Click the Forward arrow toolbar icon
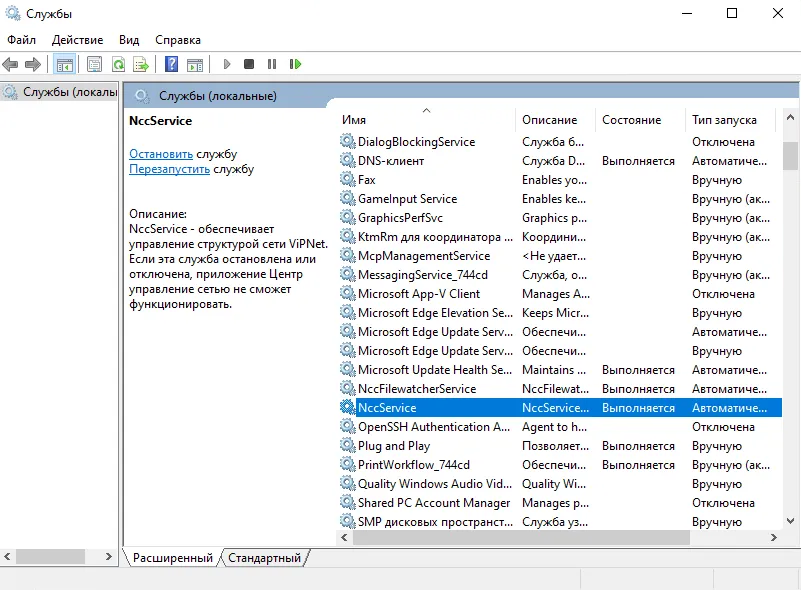 (33, 64)
